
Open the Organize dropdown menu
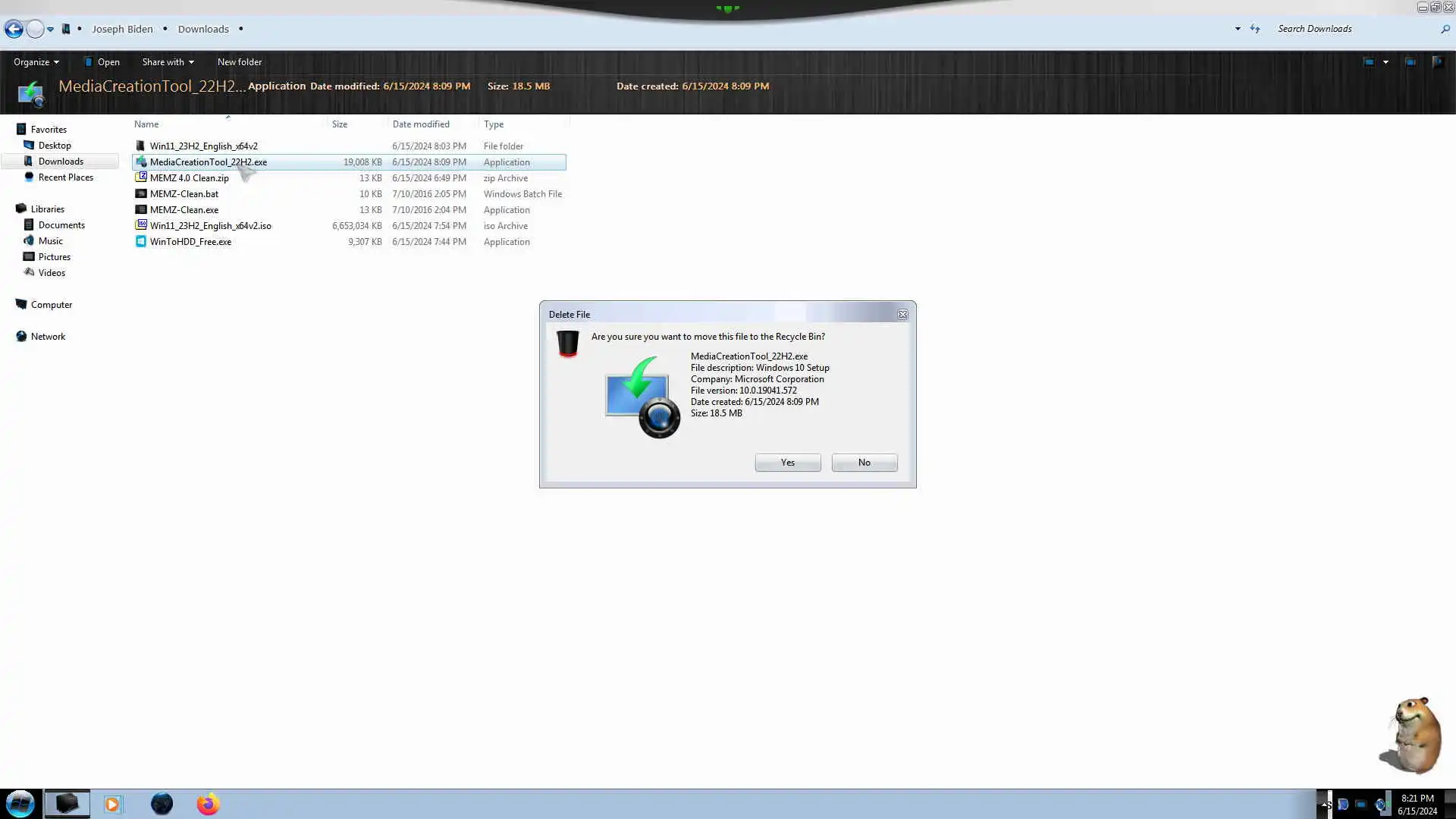click(36, 62)
